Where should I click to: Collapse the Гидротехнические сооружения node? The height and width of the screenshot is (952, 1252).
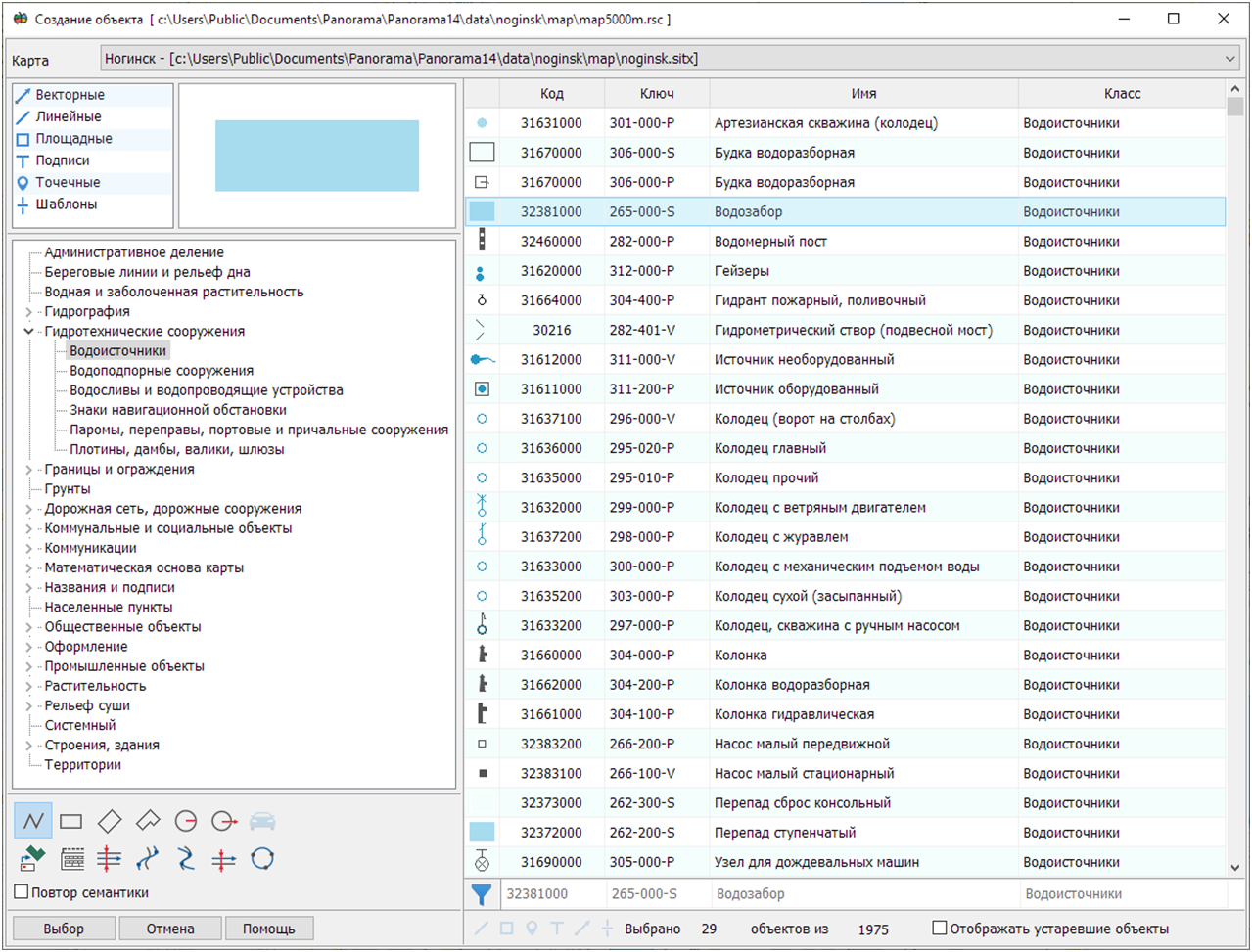point(29,332)
